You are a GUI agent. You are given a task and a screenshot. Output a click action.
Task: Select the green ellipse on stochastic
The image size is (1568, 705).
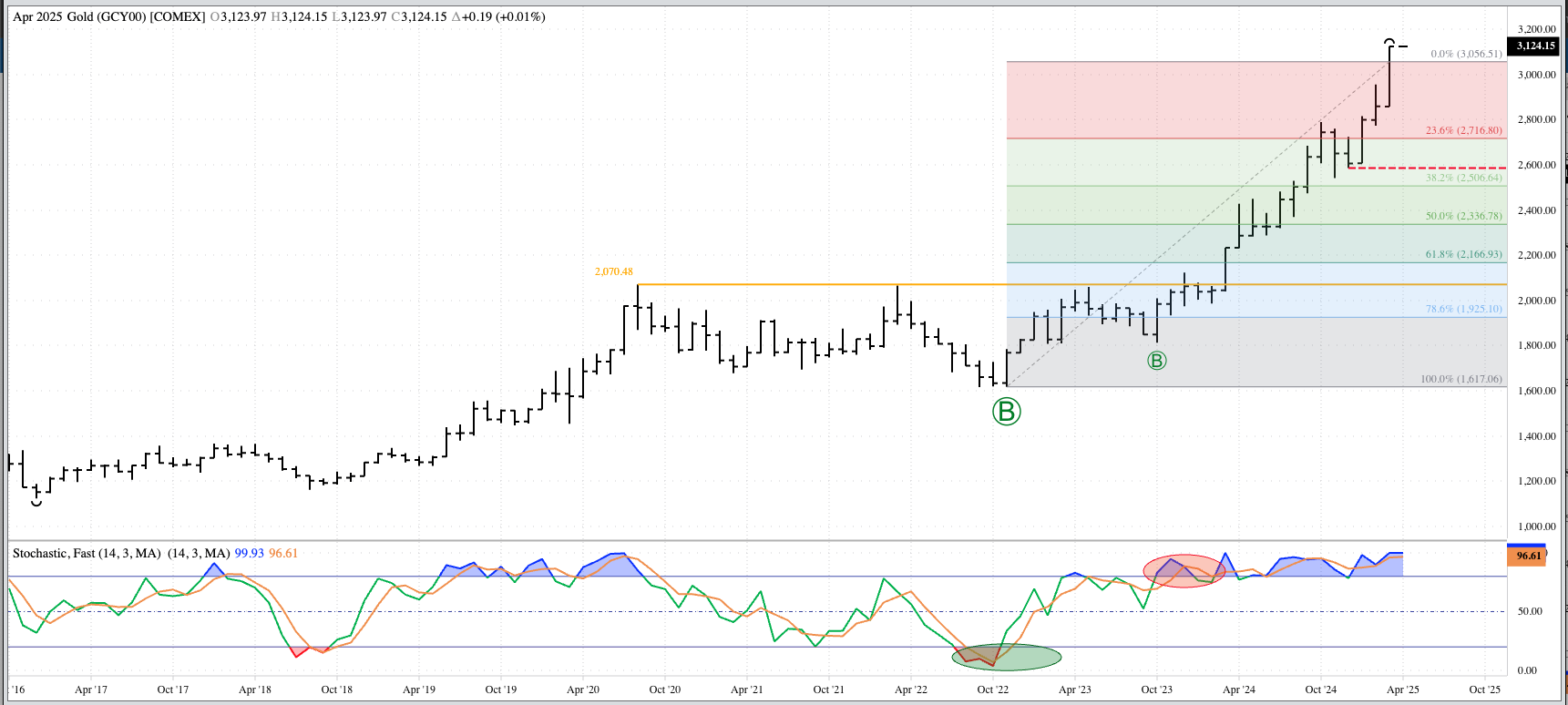click(x=1006, y=656)
